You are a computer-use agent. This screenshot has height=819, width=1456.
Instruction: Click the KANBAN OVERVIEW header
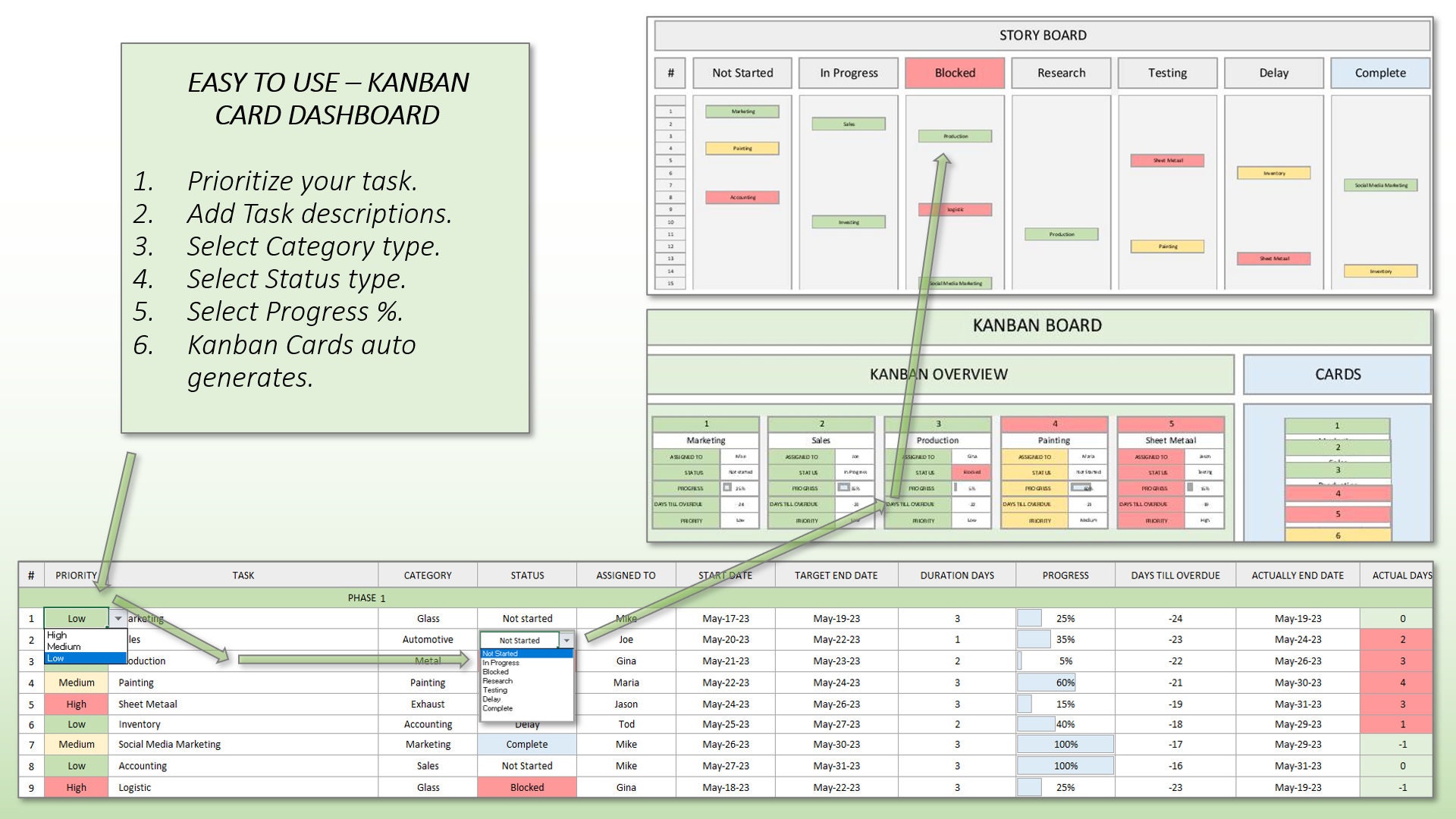point(939,374)
